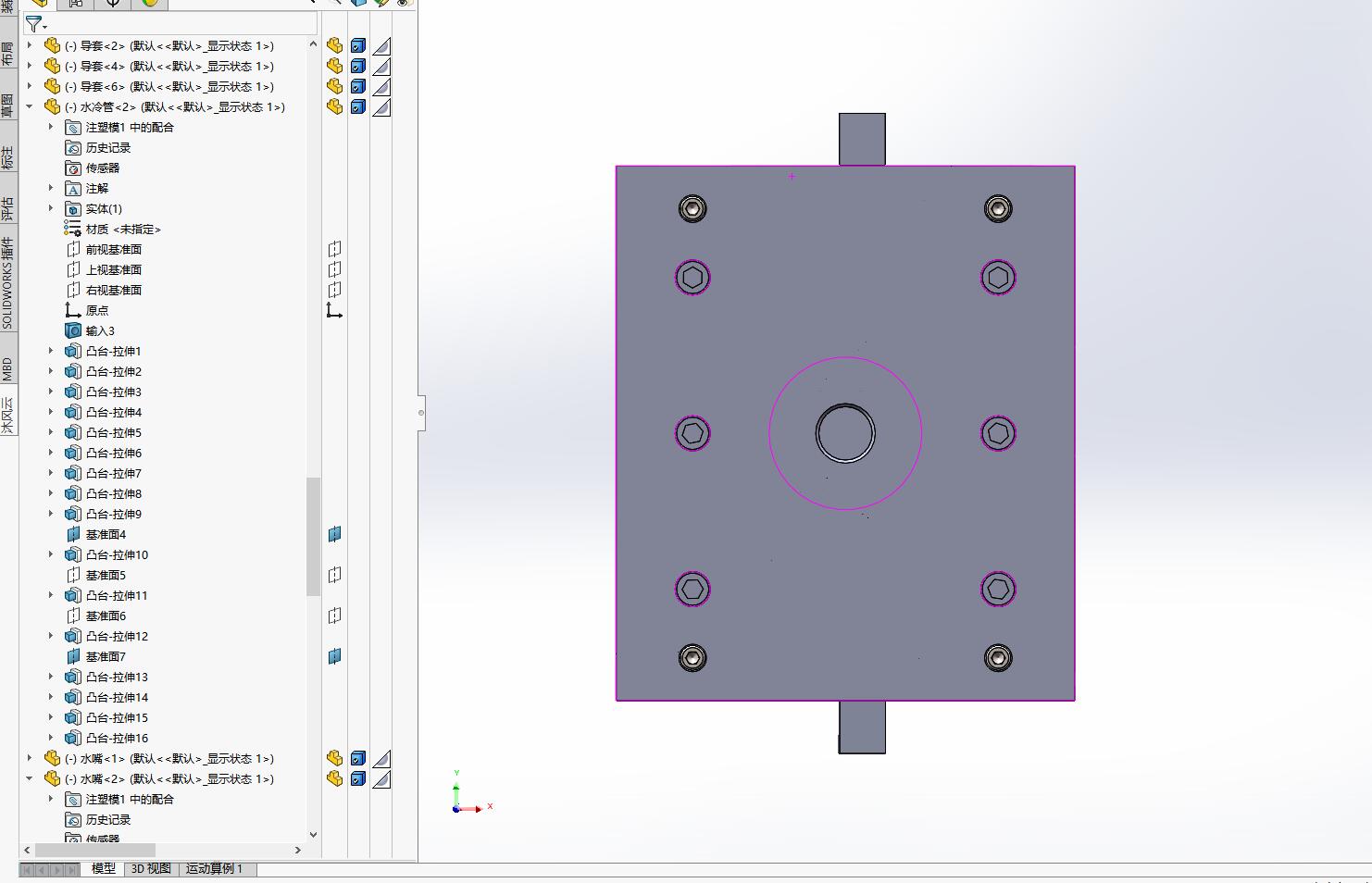Image resolution: width=1372 pixels, height=883 pixels.
Task: Click horizontal scroll right arrow in tree
Action: pyautogui.click(x=297, y=850)
